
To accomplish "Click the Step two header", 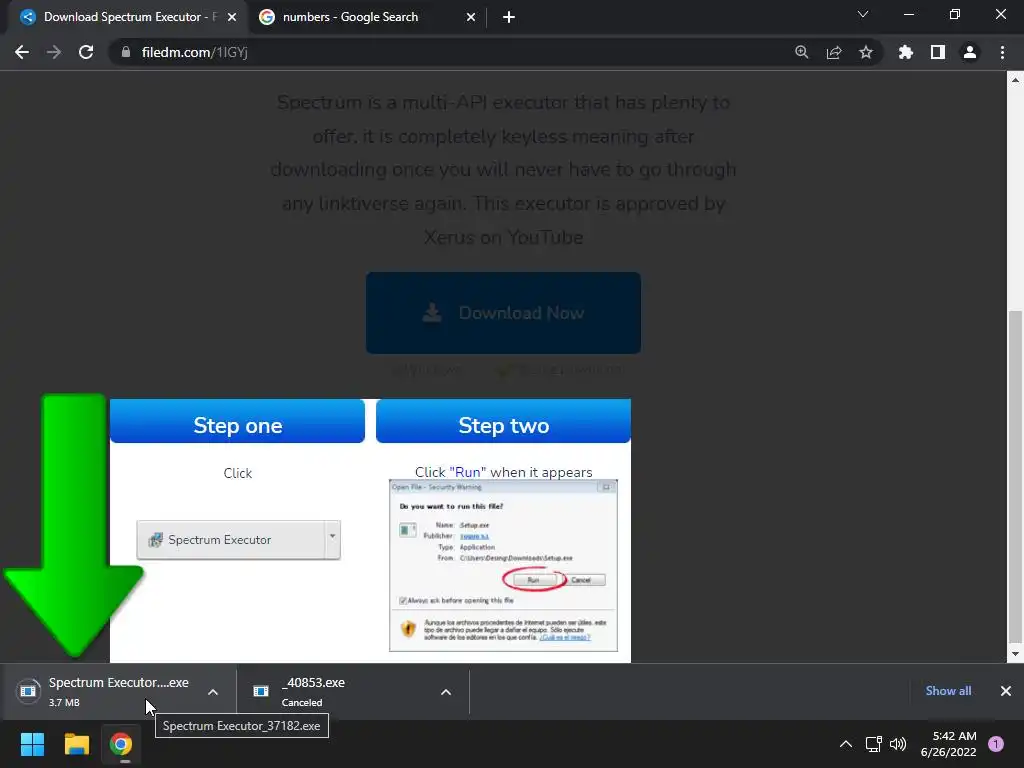I will [x=504, y=421].
